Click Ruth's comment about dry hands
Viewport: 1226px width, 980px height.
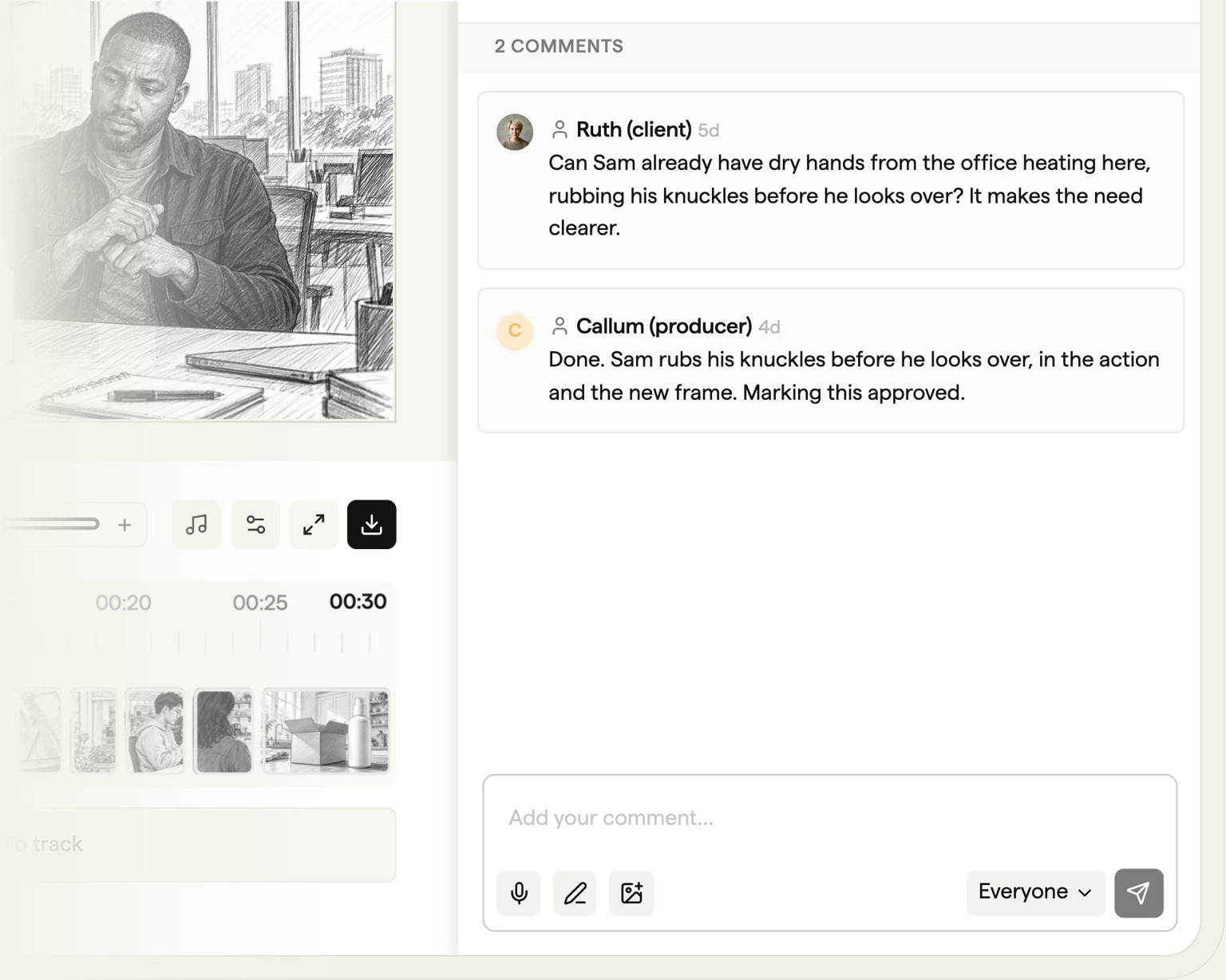(x=849, y=196)
